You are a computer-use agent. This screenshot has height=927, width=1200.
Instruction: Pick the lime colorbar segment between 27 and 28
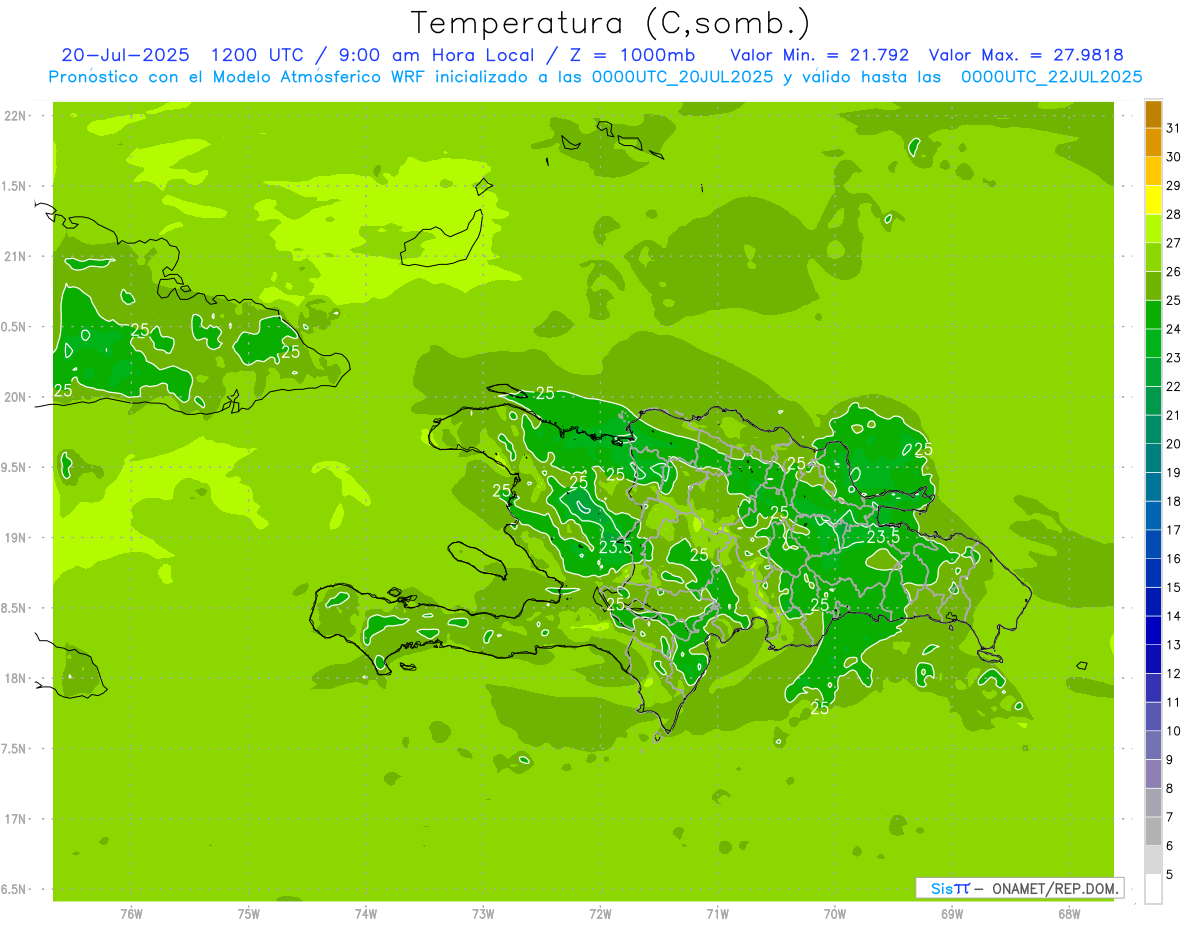1153,228
